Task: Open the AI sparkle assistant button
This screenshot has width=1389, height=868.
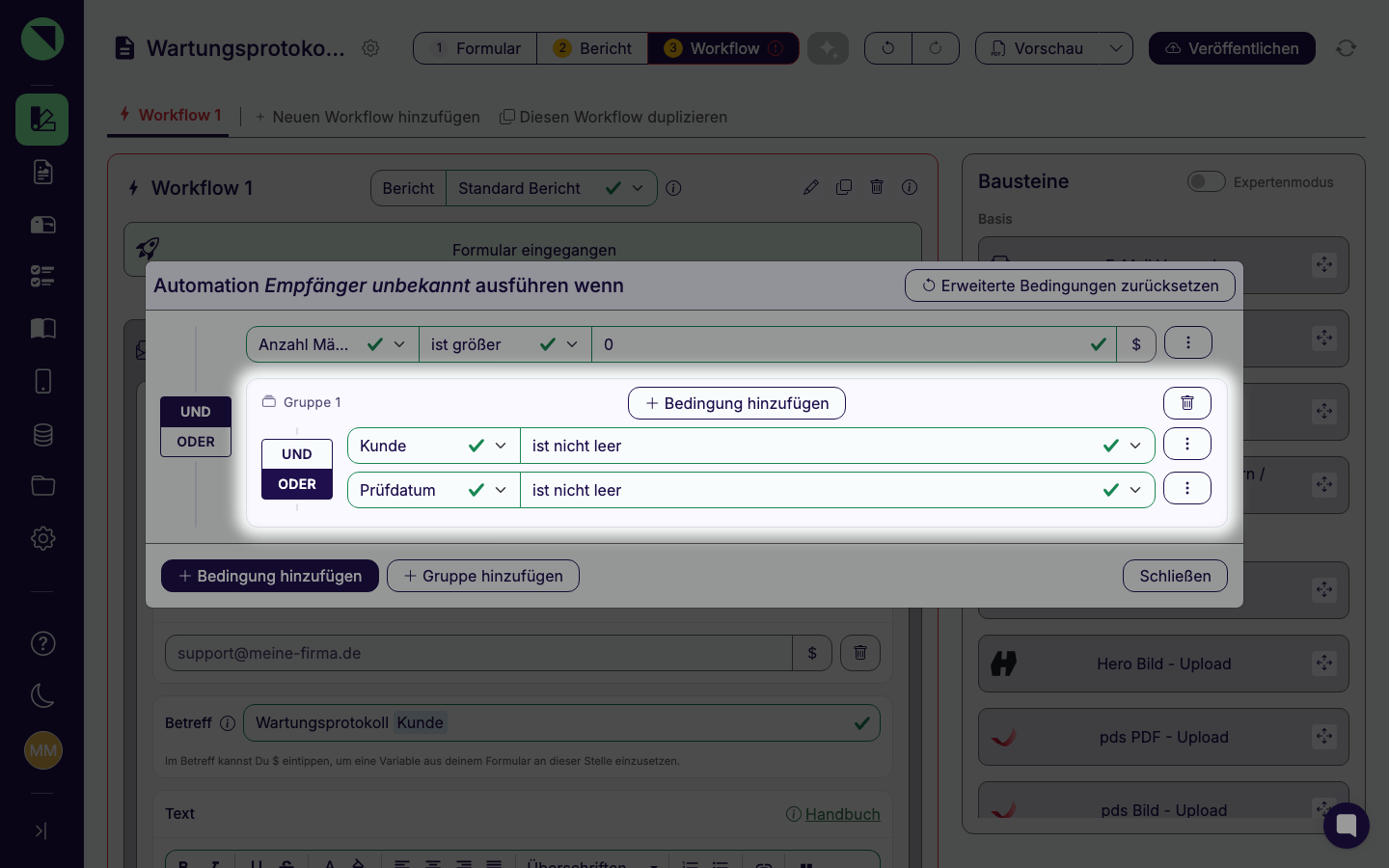Action: (828, 48)
